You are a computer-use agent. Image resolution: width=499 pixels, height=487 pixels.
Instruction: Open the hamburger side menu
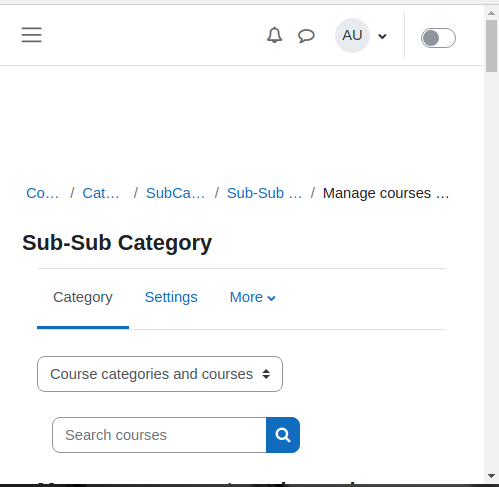click(32, 35)
